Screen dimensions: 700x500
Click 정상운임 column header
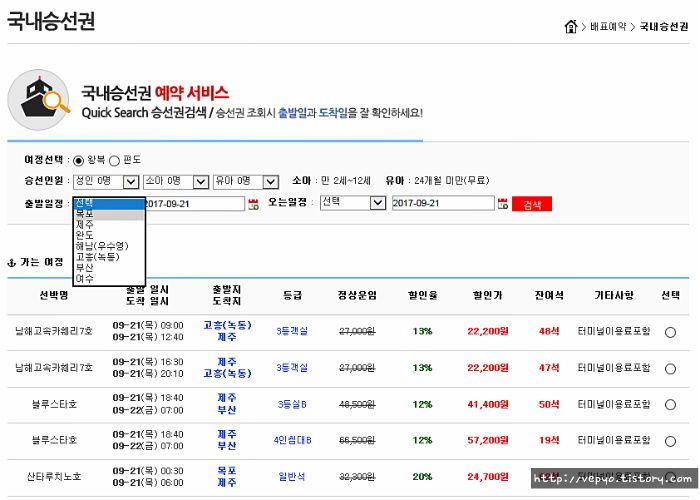click(x=357, y=296)
